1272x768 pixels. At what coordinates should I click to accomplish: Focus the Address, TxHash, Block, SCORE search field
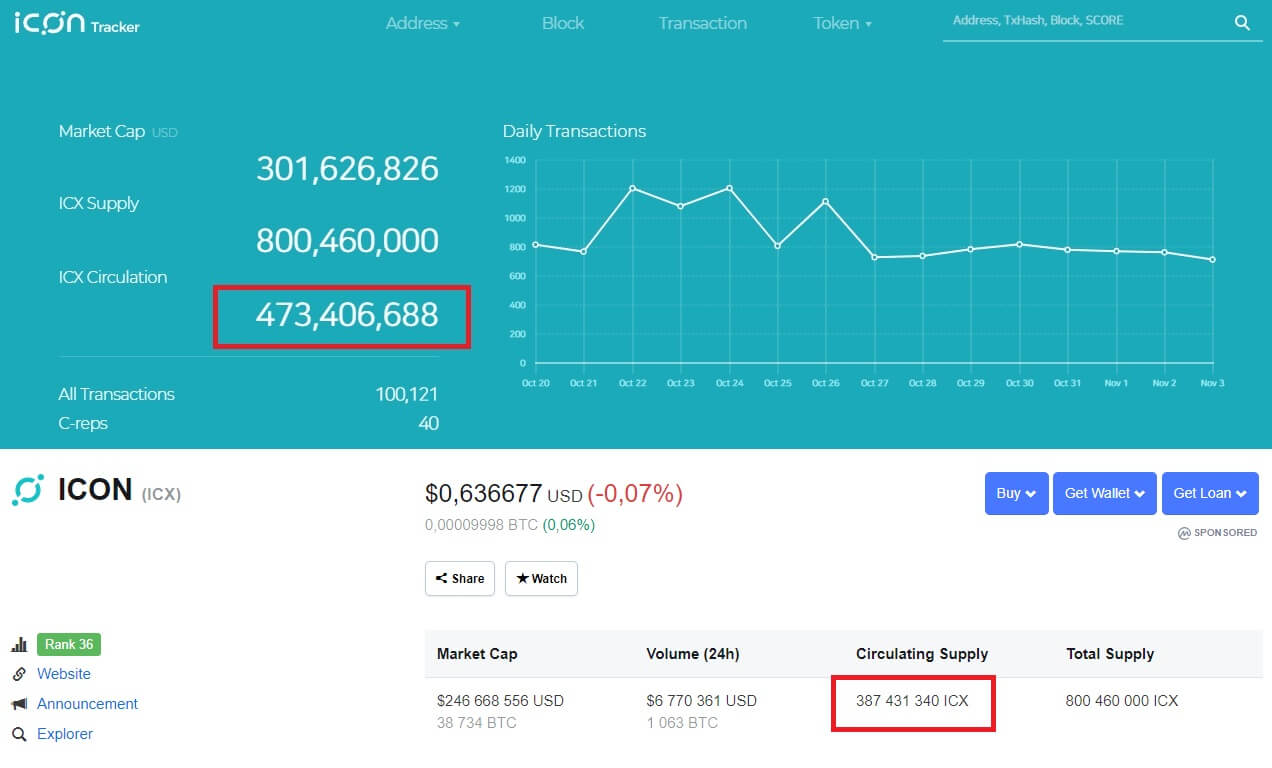click(1085, 21)
